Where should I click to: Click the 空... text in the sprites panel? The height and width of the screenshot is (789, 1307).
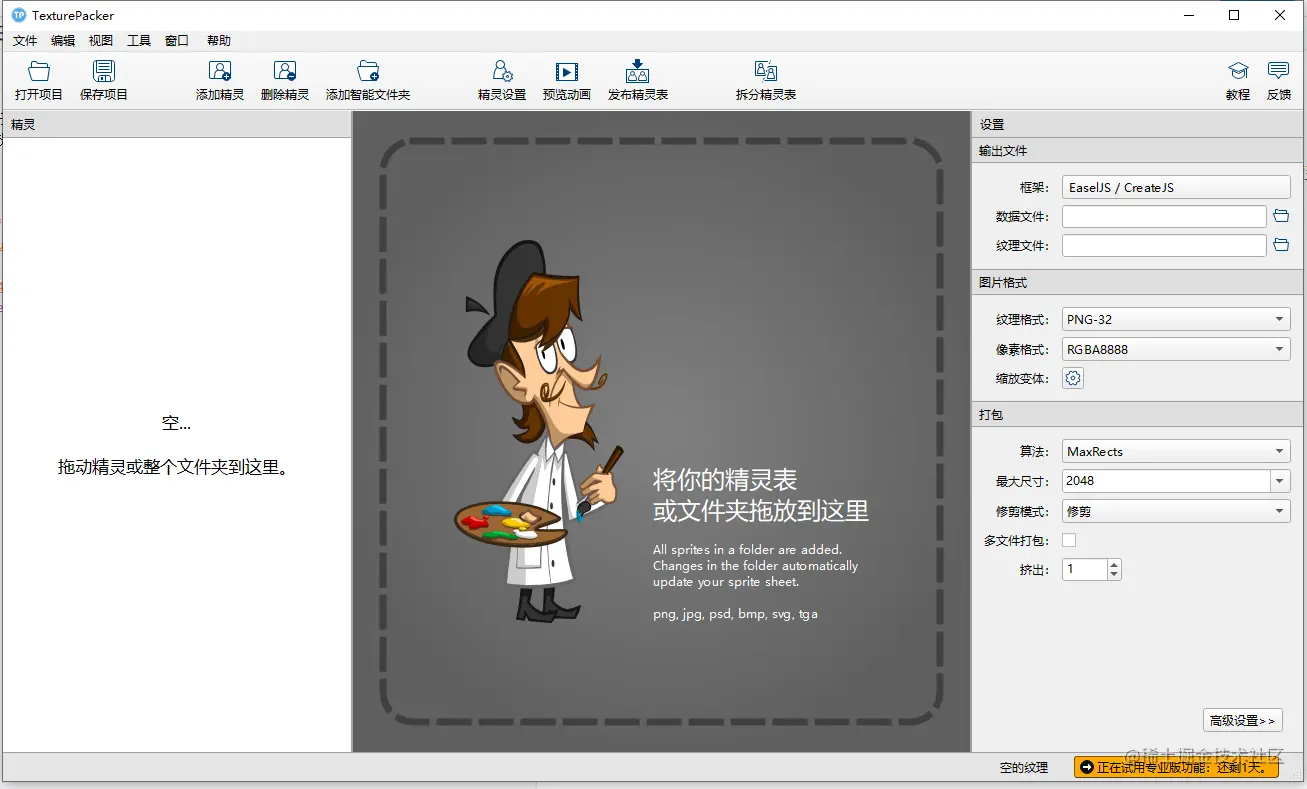click(176, 424)
